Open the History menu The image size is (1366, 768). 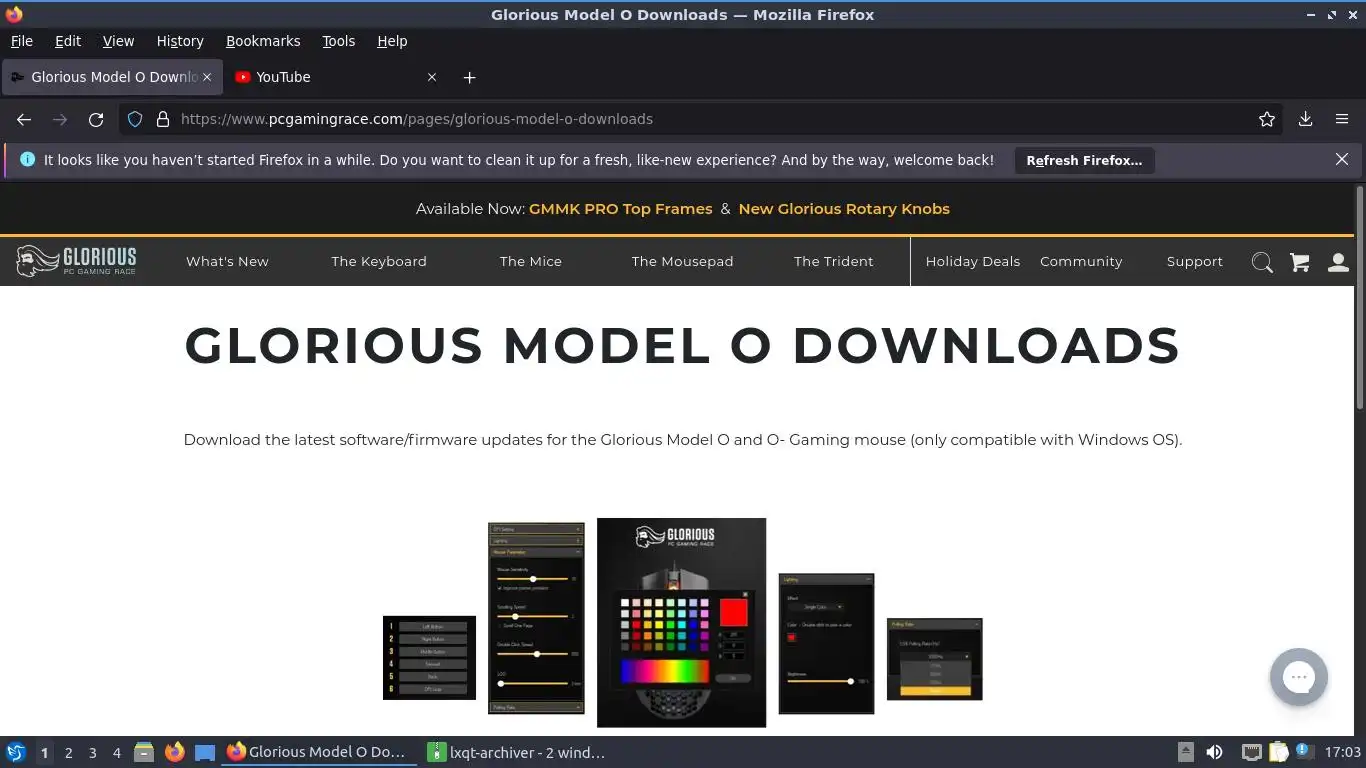tap(180, 41)
